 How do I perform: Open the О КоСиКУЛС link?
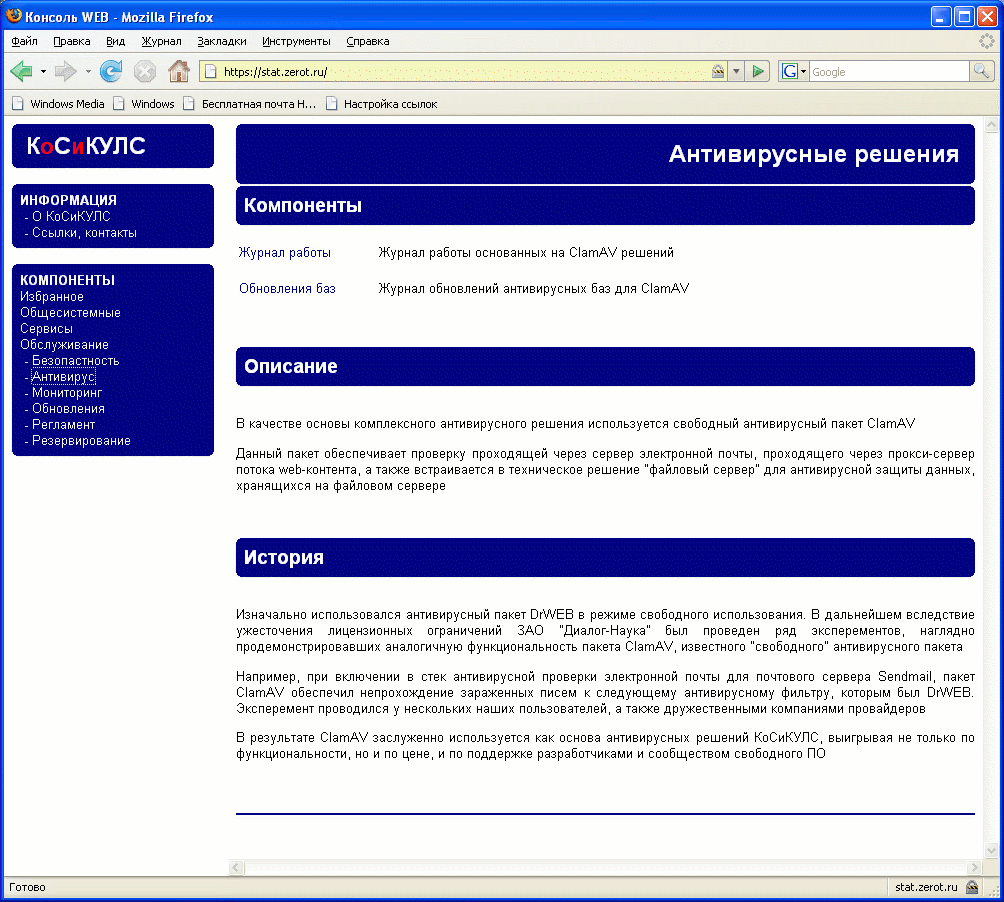pos(71,216)
